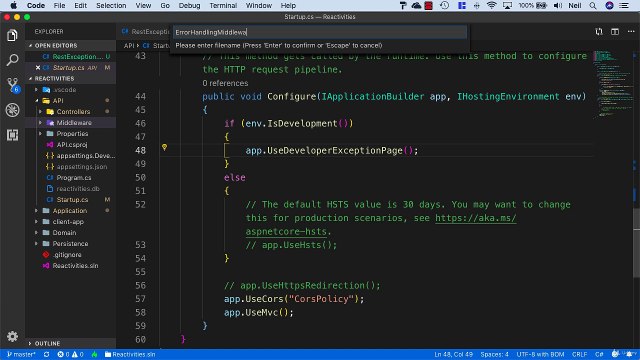Open the Help menu
Viewport: 640px width, 360px height.
click(x=288, y=5)
